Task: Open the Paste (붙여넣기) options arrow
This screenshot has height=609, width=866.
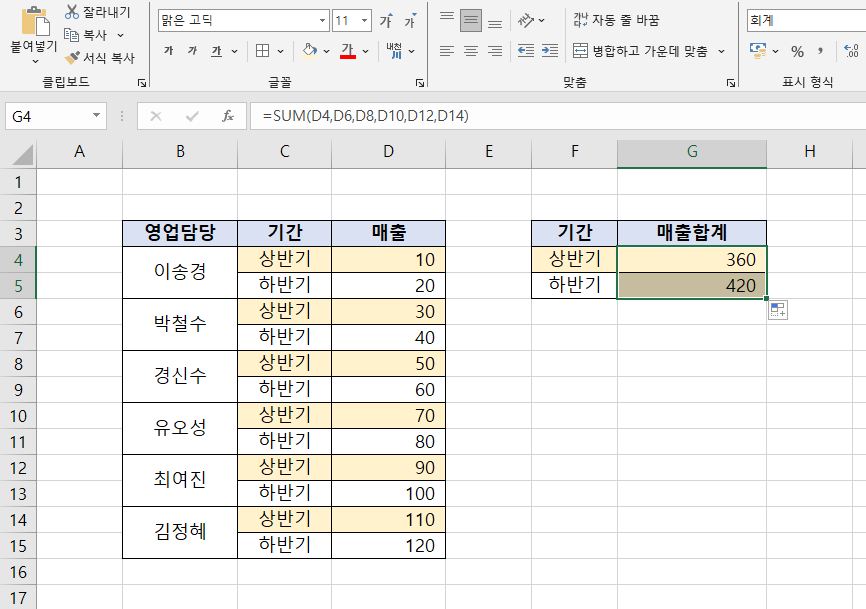Action: [x=35, y=61]
